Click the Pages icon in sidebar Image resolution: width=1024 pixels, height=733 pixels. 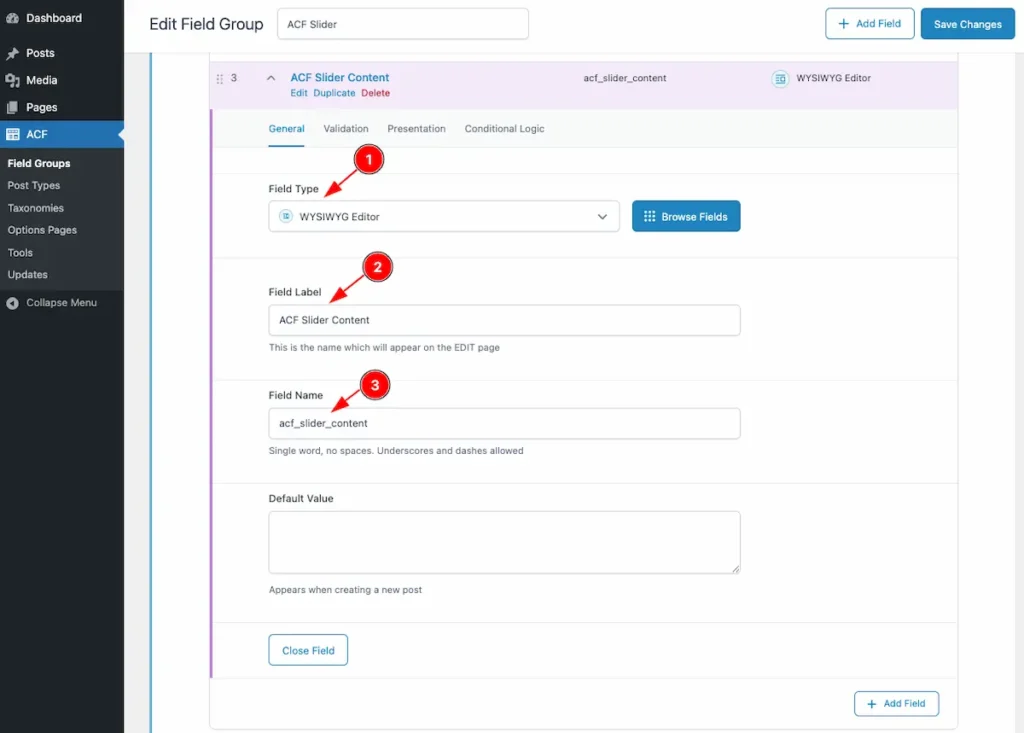(13, 107)
